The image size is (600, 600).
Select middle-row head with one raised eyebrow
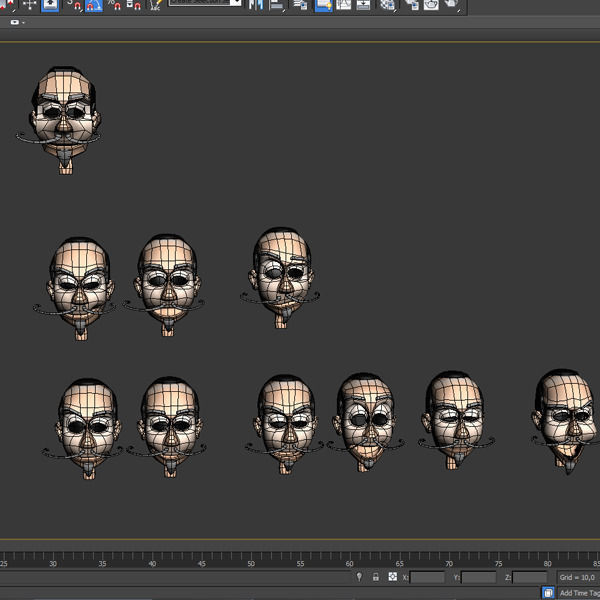coord(281,278)
